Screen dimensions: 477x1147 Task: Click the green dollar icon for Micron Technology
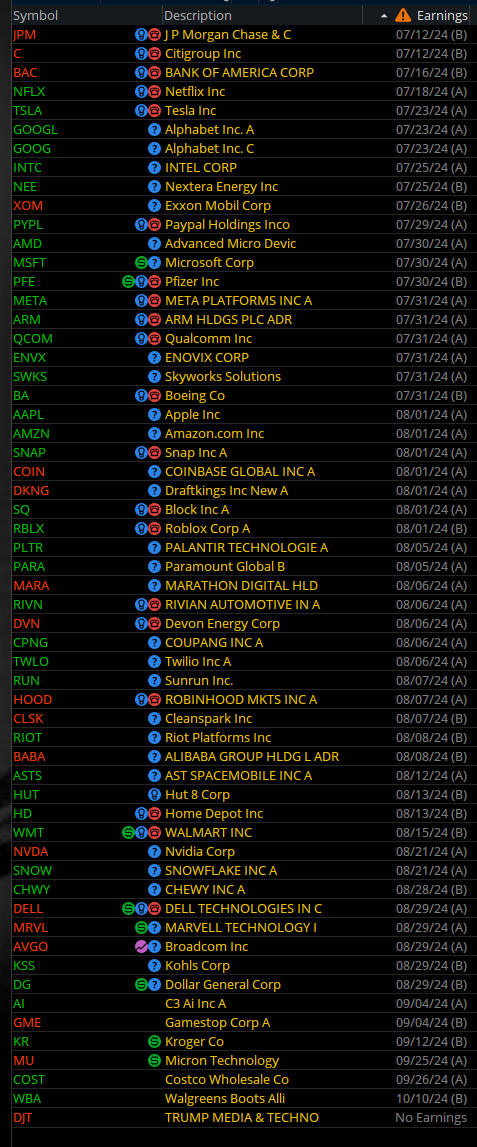[x=154, y=1061]
